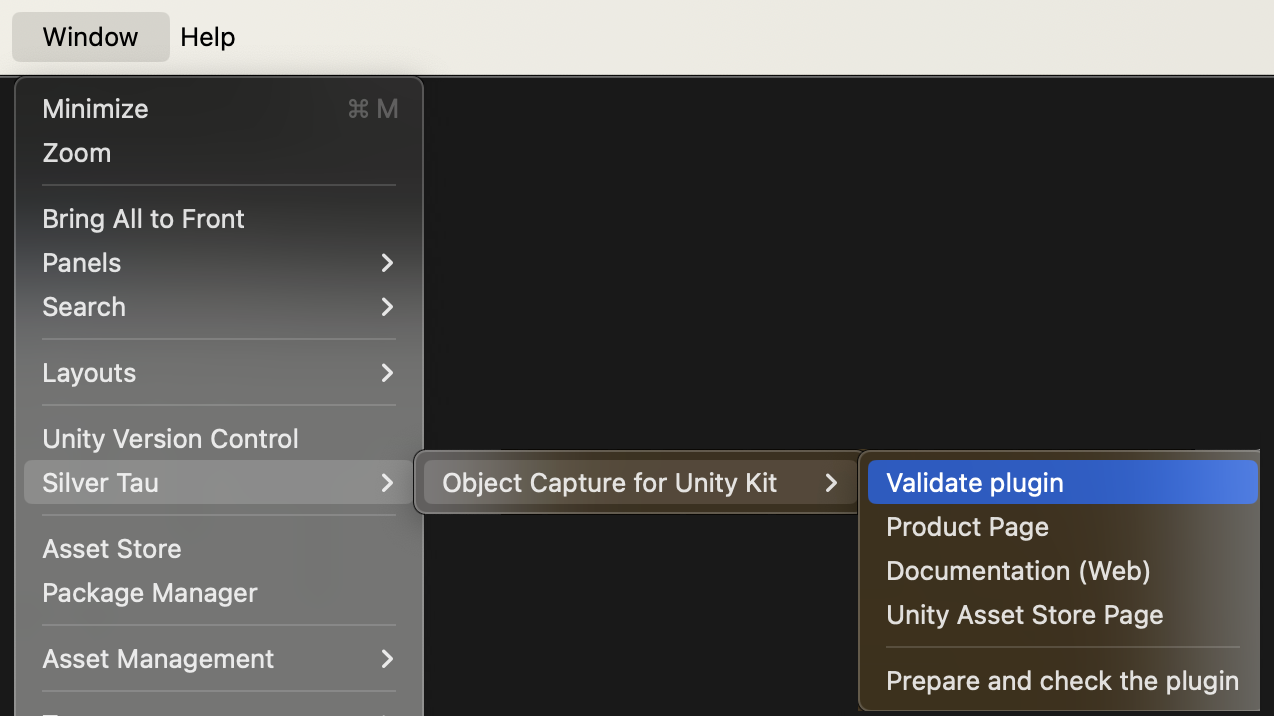The width and height of the screenshot is (1274, 716).
Task: Open the Layouts submenu
Action: point(220,373)
